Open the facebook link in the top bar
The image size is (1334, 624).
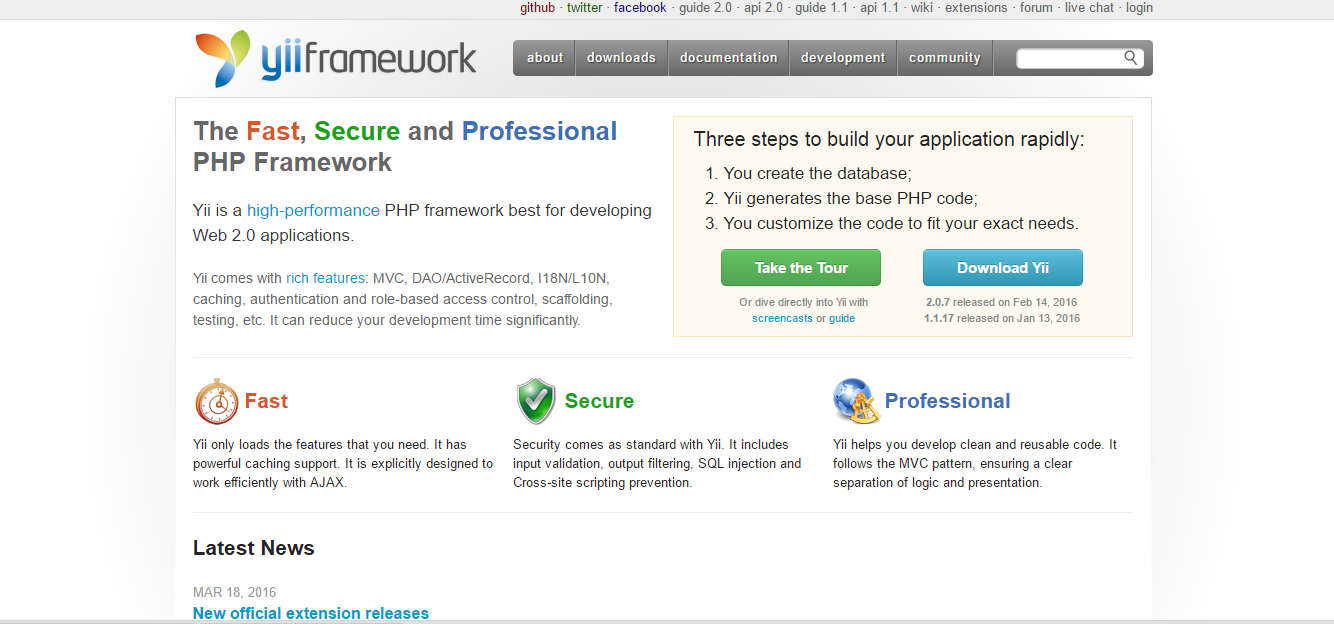tap(640, 8)
